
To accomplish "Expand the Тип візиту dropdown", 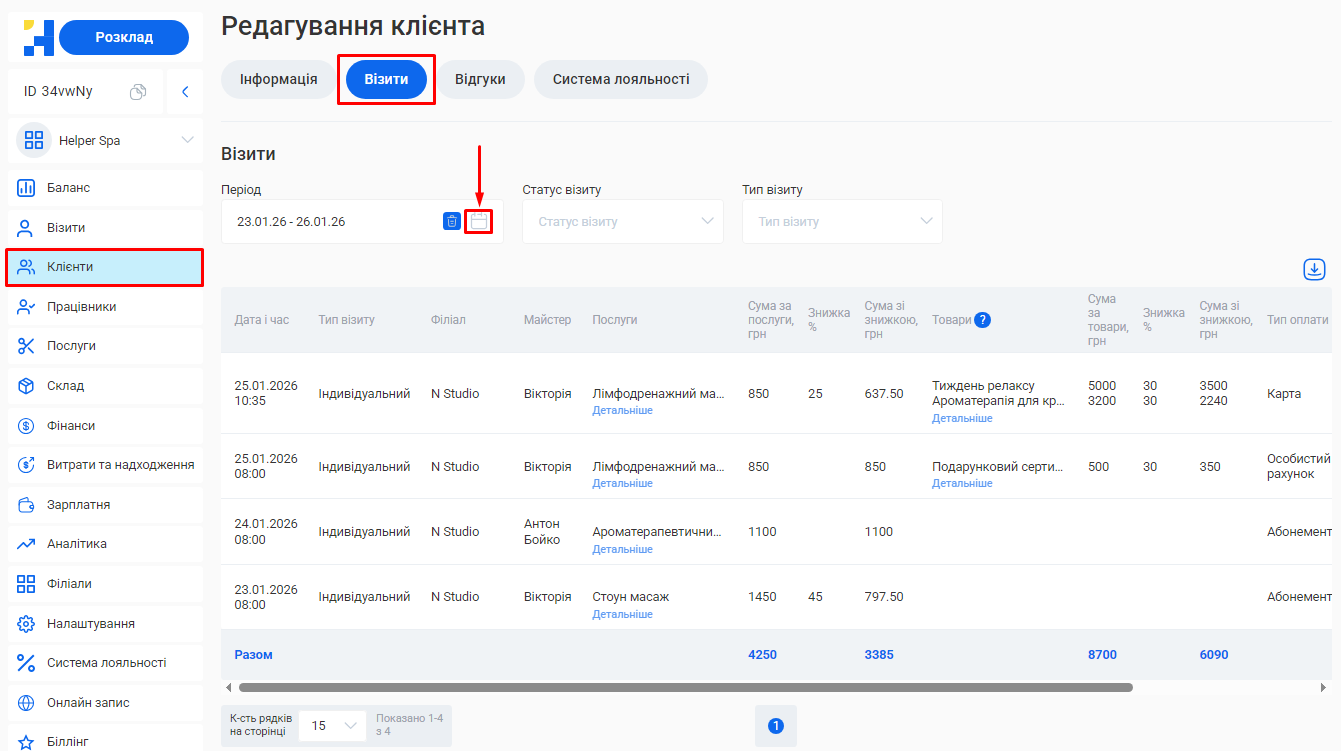I will tap(842, 221).
